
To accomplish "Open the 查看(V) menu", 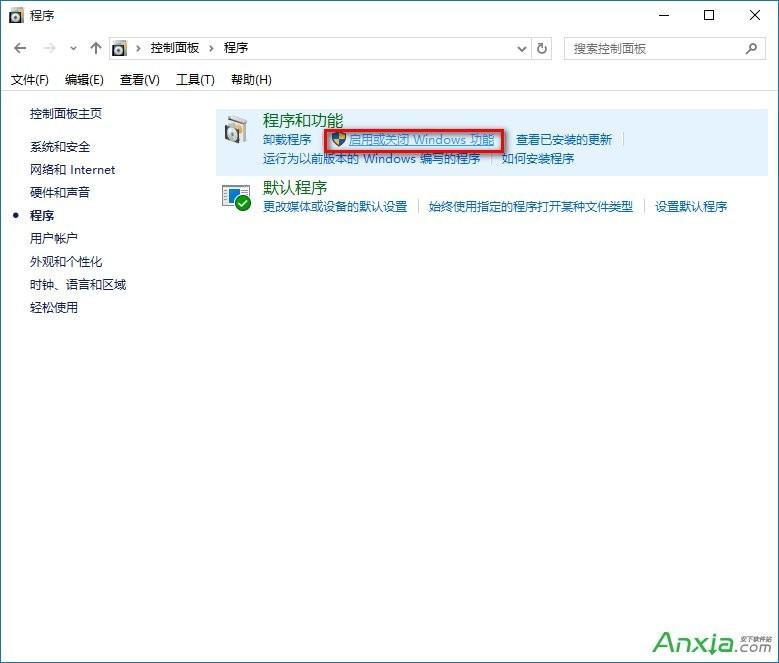I will click(x=140, y=80).
